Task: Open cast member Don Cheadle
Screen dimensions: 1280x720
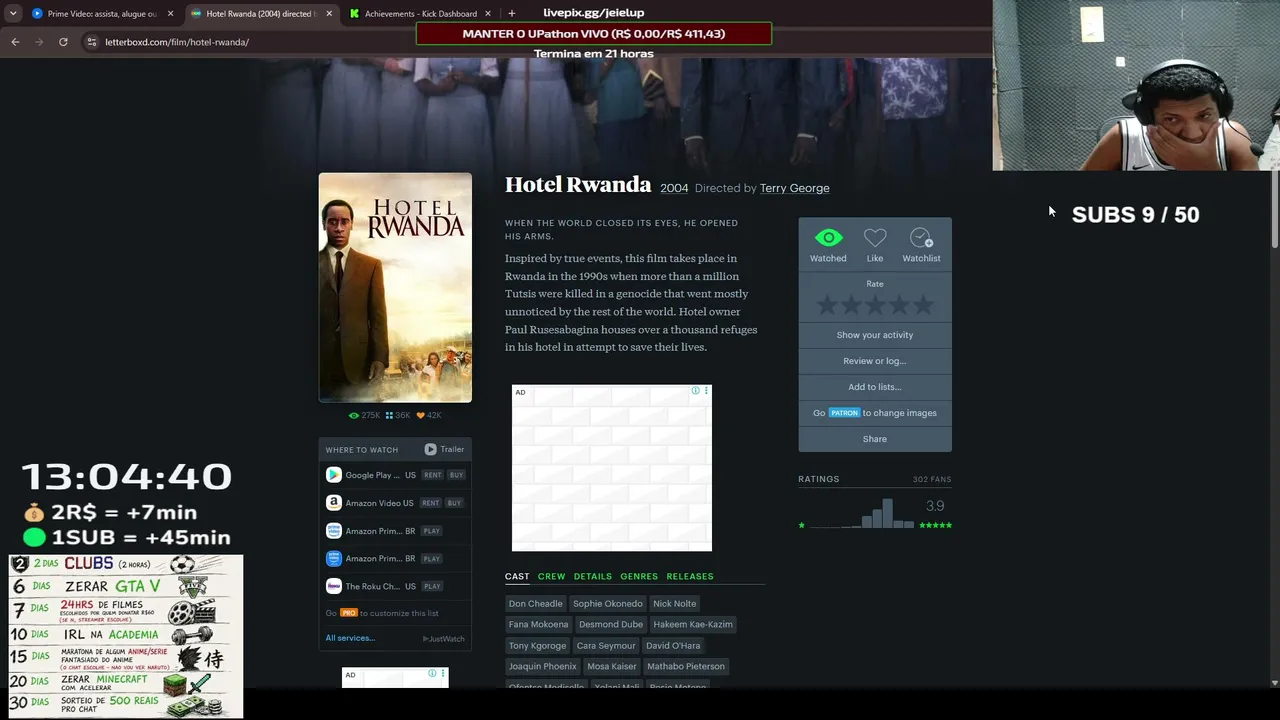Action: coord(536,603)
